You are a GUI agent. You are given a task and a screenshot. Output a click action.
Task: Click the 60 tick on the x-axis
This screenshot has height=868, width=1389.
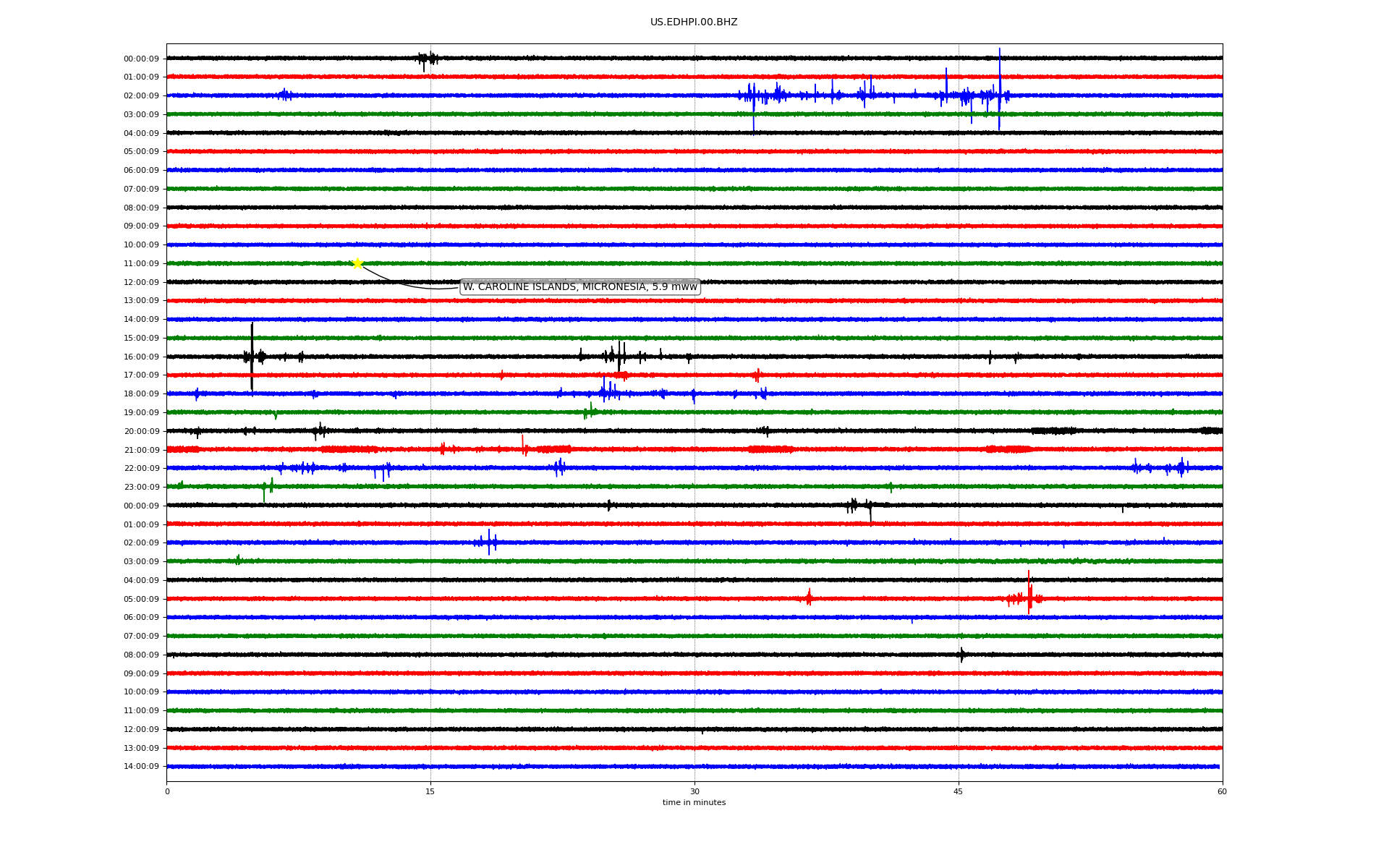click(1221, 791)
